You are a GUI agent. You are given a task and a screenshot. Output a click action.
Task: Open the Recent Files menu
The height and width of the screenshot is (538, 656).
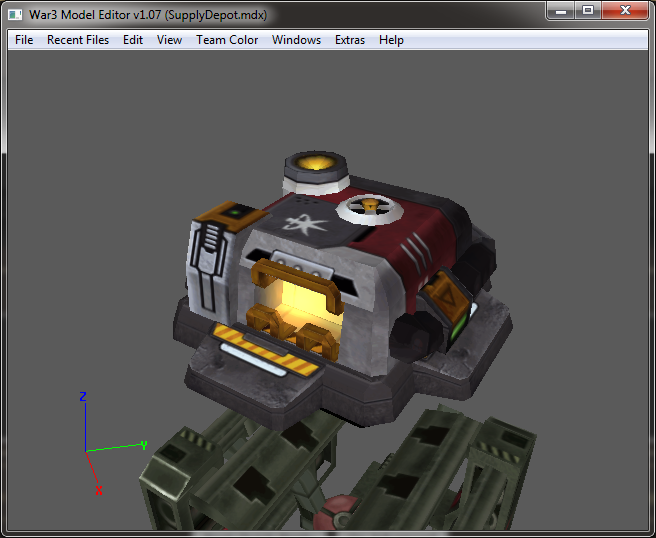coord(78,40)
